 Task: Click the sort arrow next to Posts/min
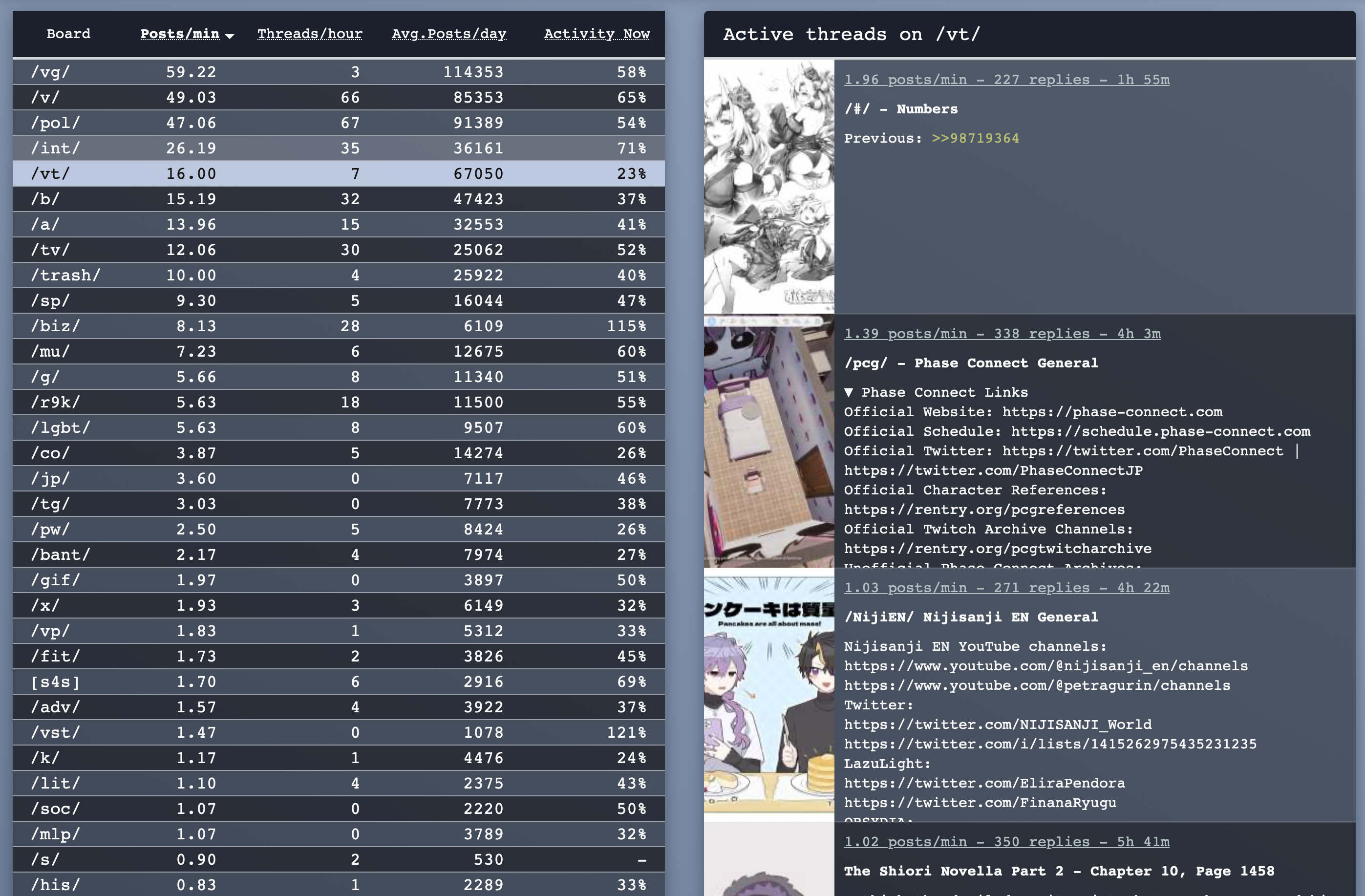[230, 36]
